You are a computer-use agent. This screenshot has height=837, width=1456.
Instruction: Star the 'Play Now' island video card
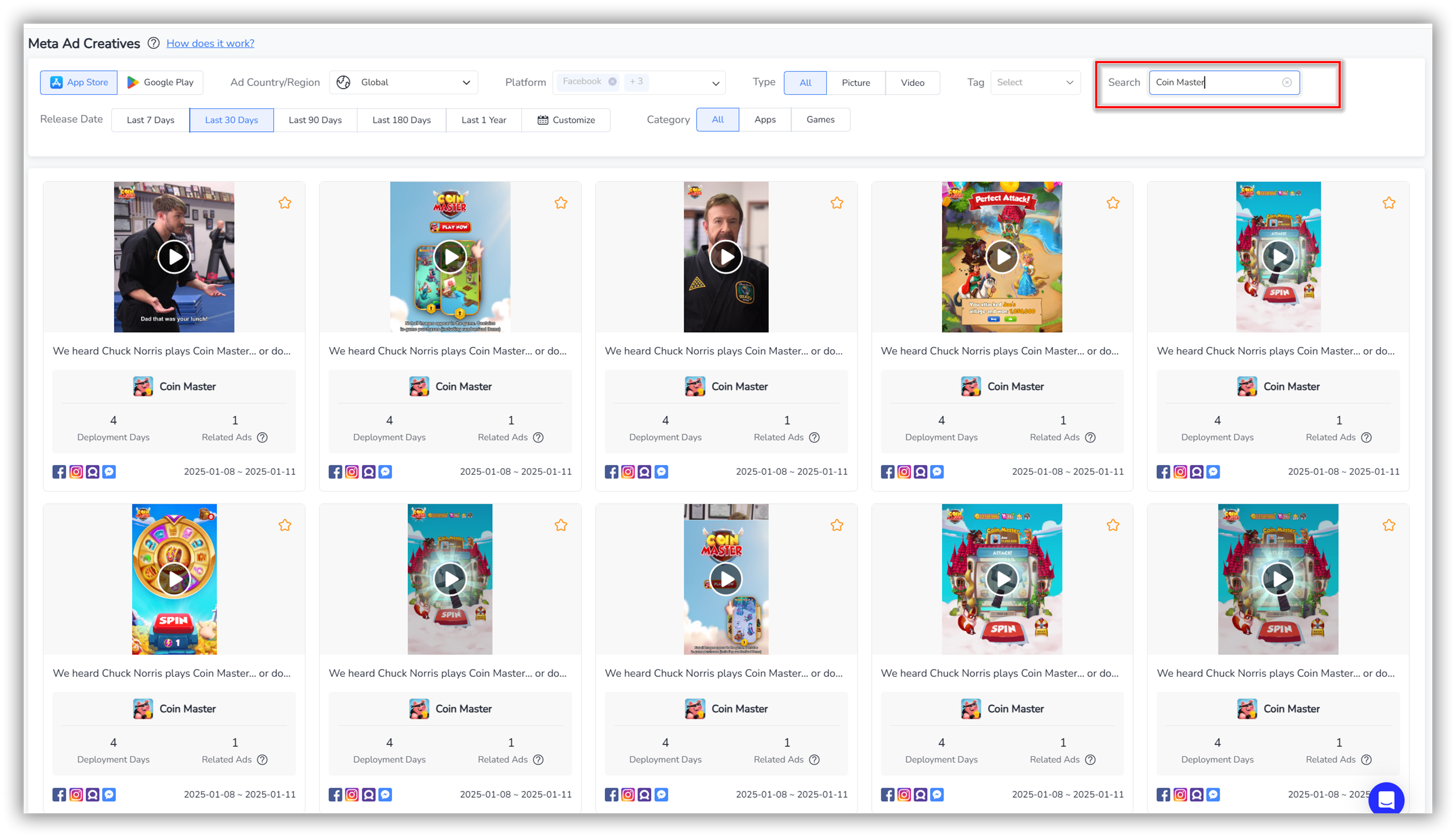[561, 203]
